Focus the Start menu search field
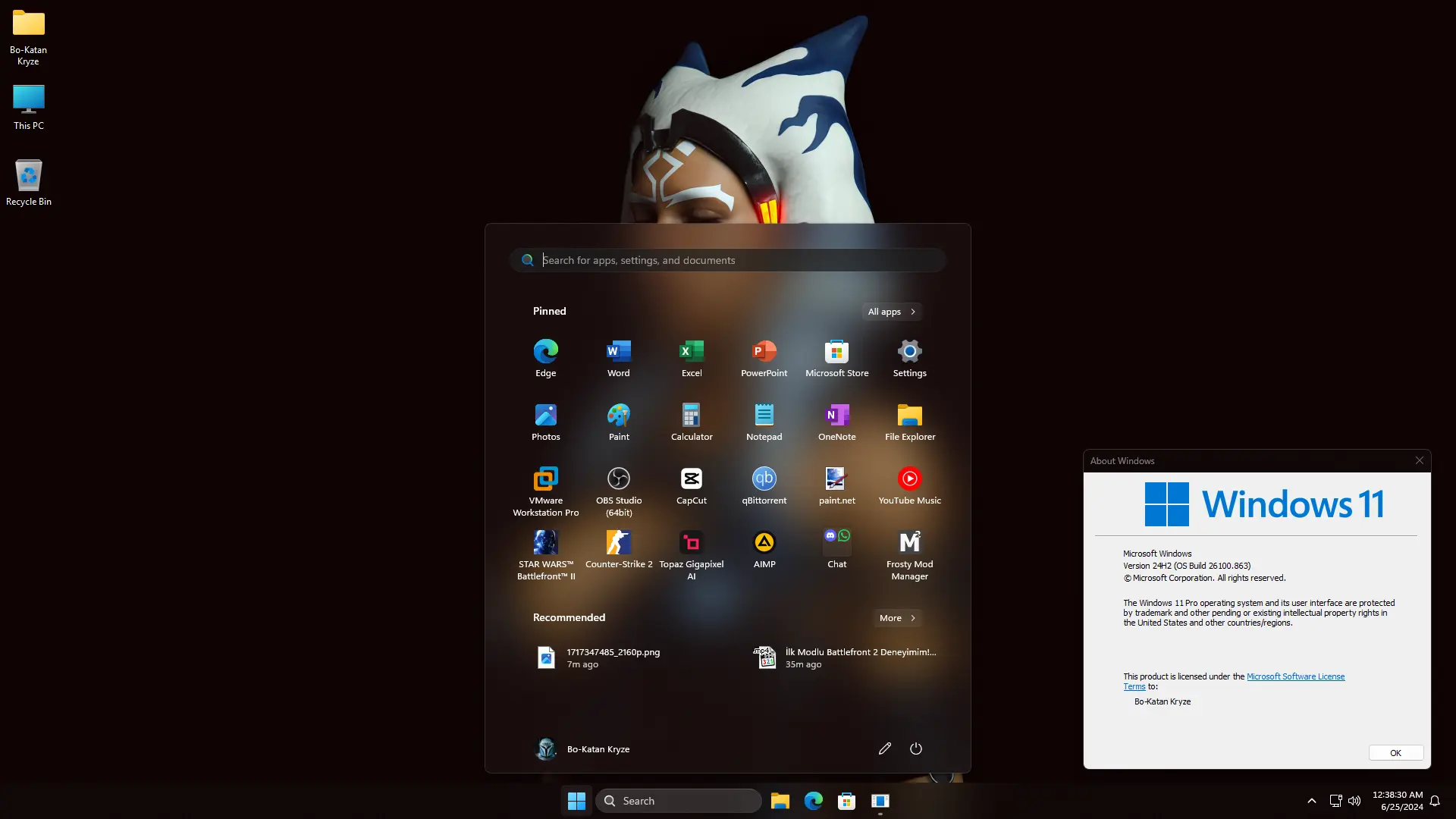The image size is (1456, 819). click(727, 260)
